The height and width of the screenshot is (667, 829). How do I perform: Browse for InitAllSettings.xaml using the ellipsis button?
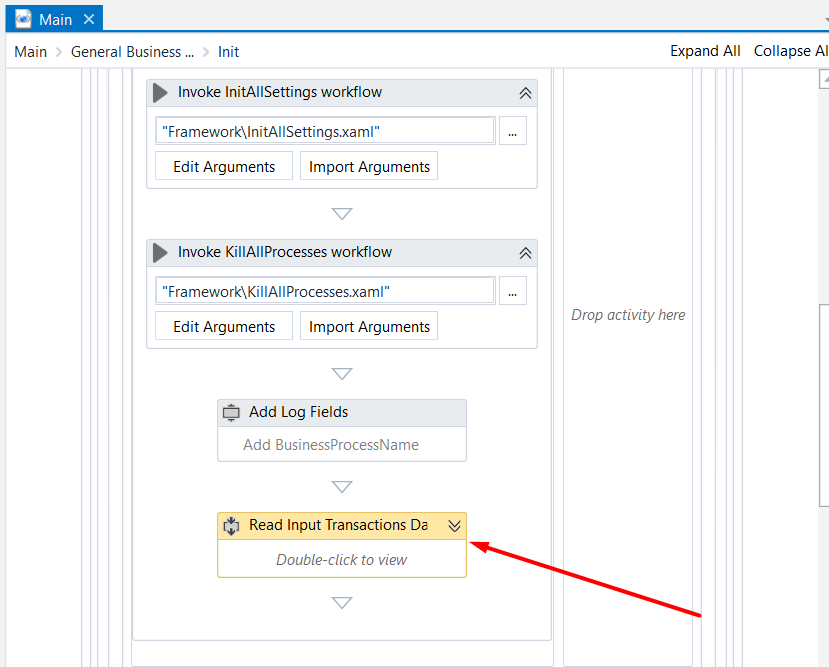point(512,132)
